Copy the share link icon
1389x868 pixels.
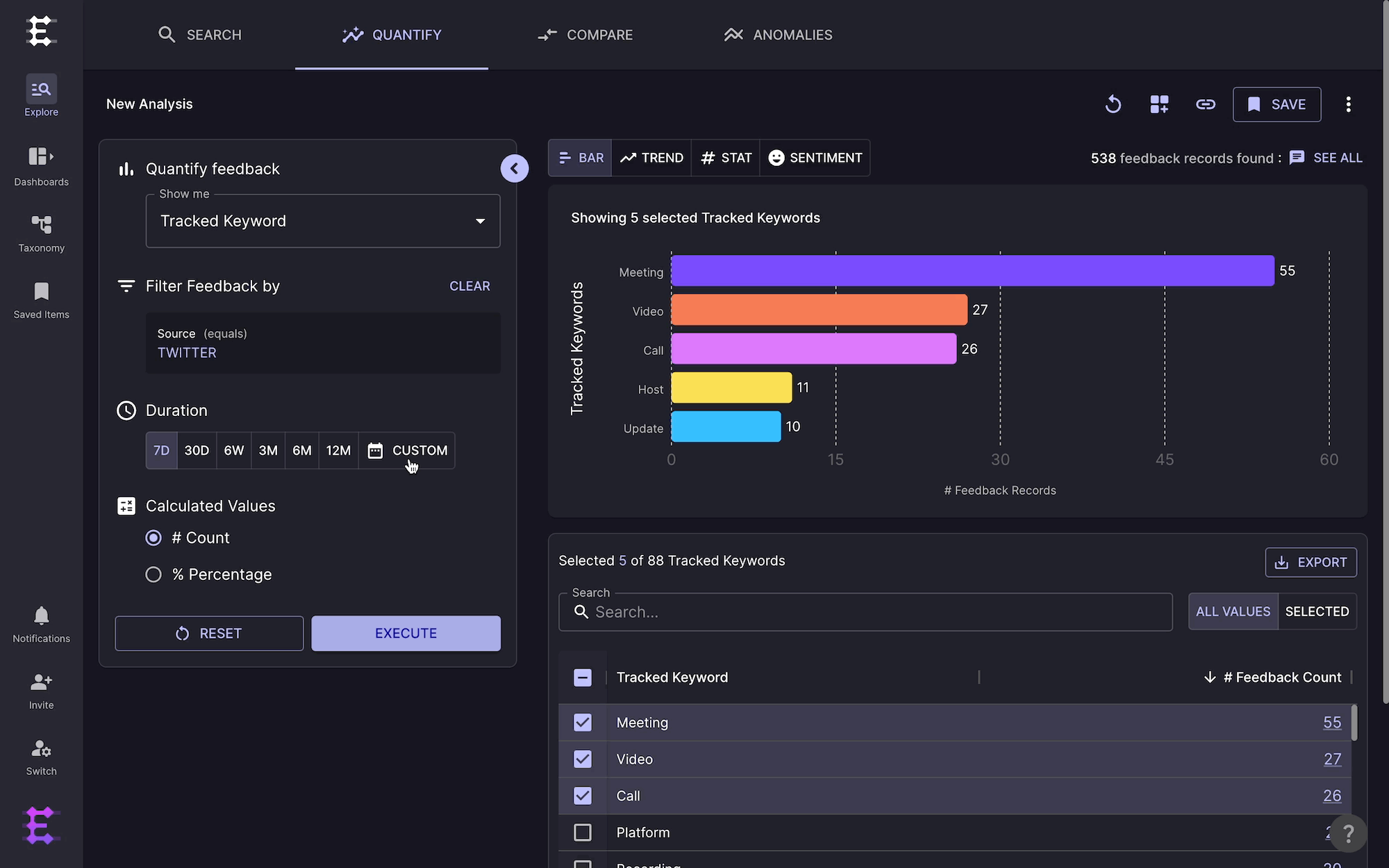(1206, 104)
